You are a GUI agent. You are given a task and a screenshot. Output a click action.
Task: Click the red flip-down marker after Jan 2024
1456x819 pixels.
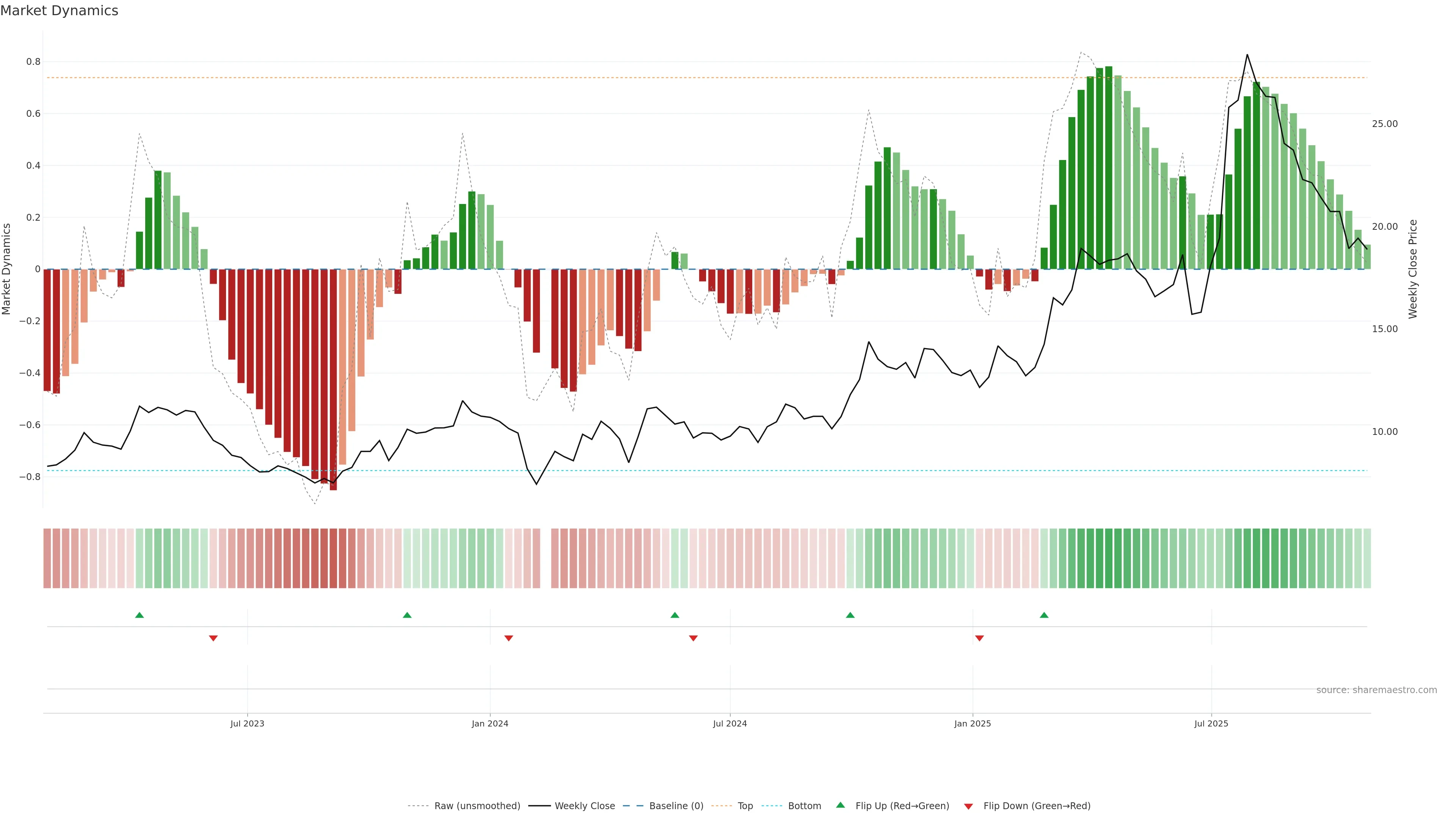509,638
